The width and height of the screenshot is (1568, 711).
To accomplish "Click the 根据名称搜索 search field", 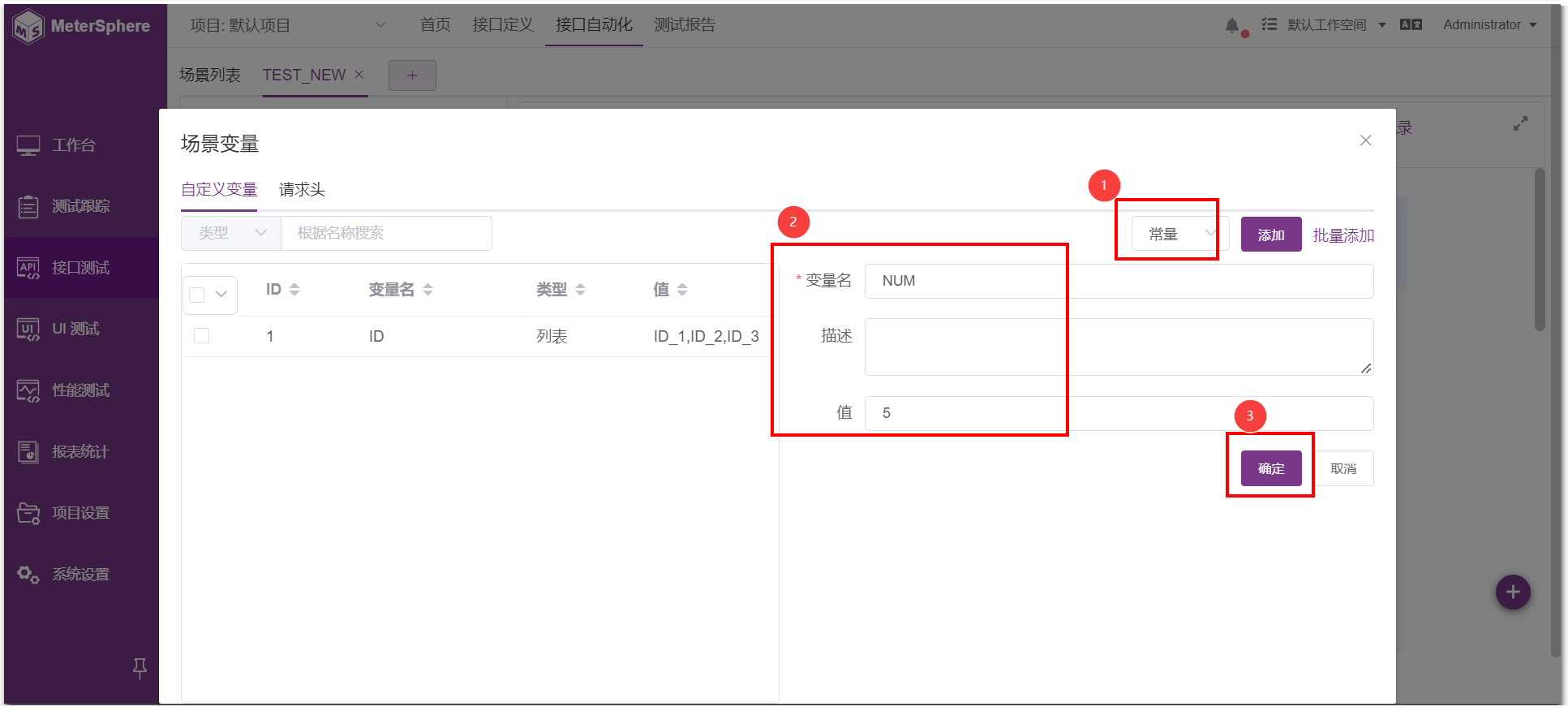I will [386, 234].
